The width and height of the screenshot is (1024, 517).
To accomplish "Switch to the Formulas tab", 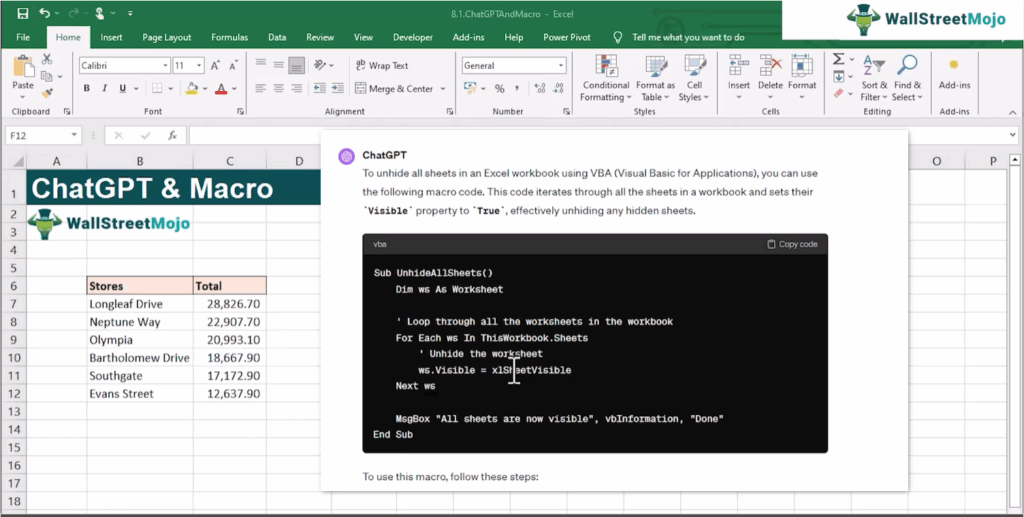I will (229, 37).
